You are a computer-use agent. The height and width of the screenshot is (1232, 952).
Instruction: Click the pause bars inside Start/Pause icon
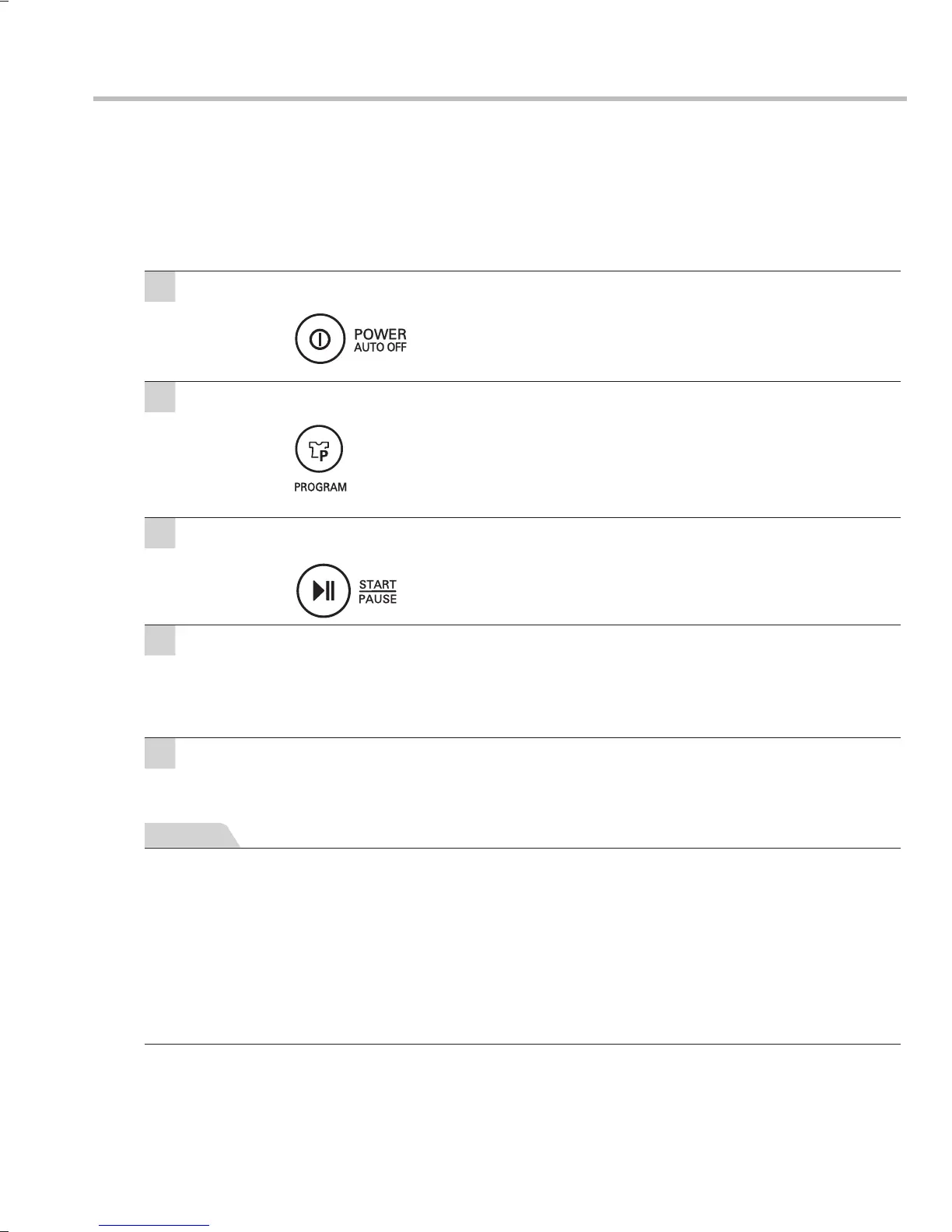331,591
